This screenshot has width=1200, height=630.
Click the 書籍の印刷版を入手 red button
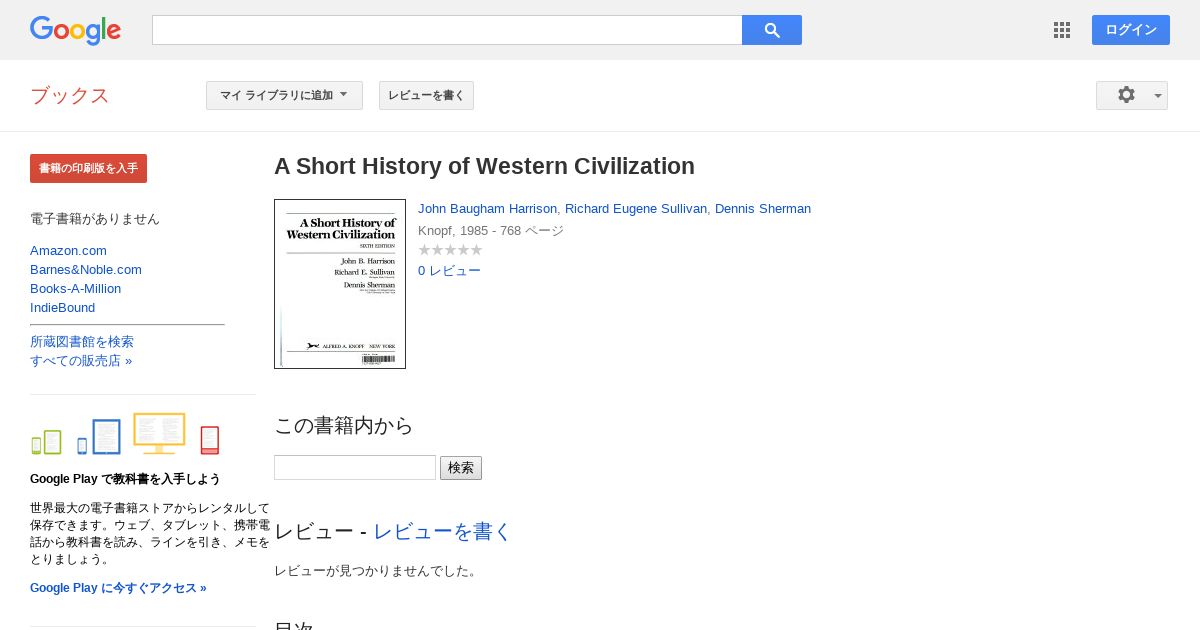click(x=88, y=168)
